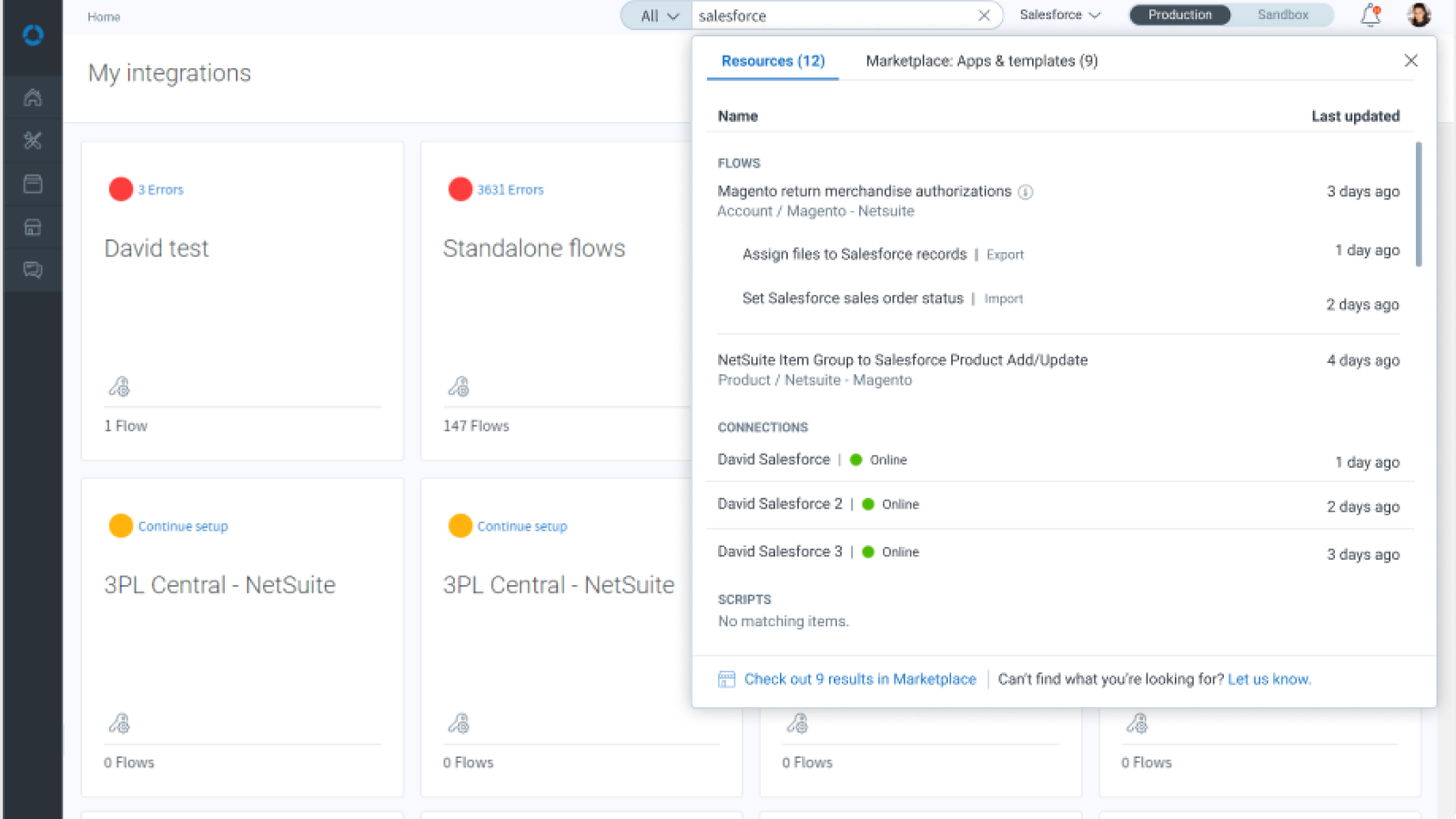Screen dimensions: 1456x819
Task: Switch environment to Sandbox
Action: tap(1283, 15)
